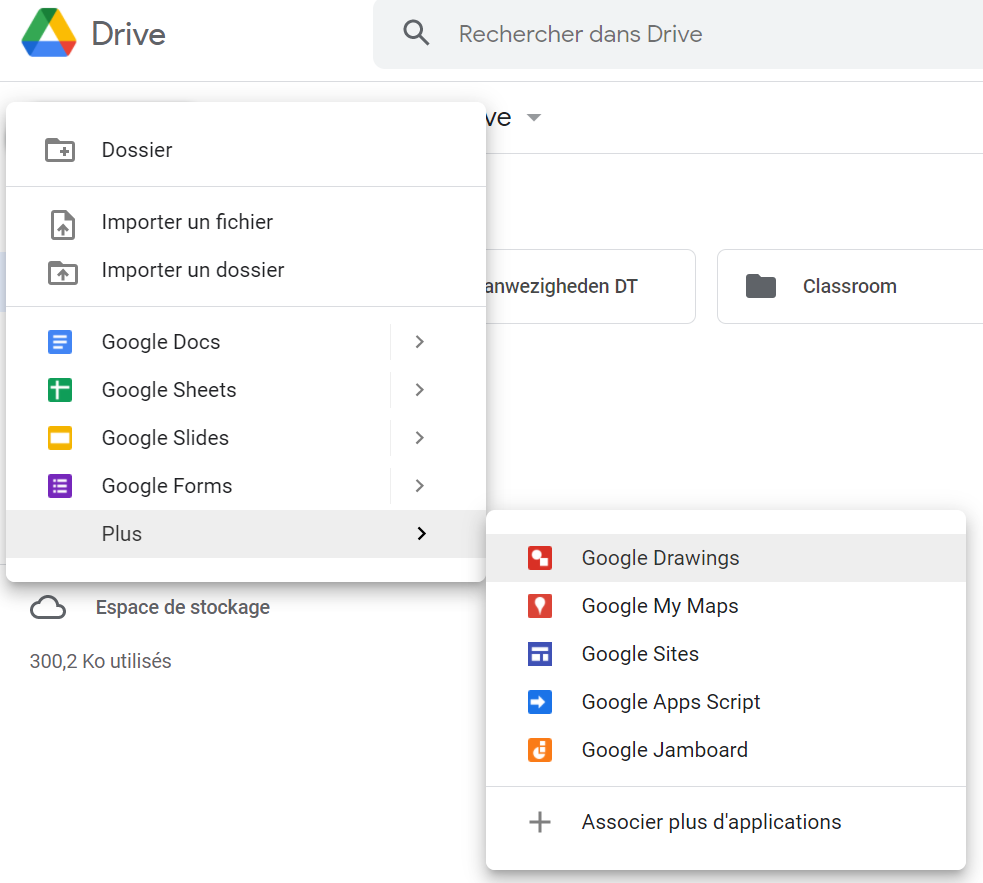The width and height of the screenshot is (983, 883).
Task: Click the Google Apps Script arrow icon
Action: click(540, 702)
